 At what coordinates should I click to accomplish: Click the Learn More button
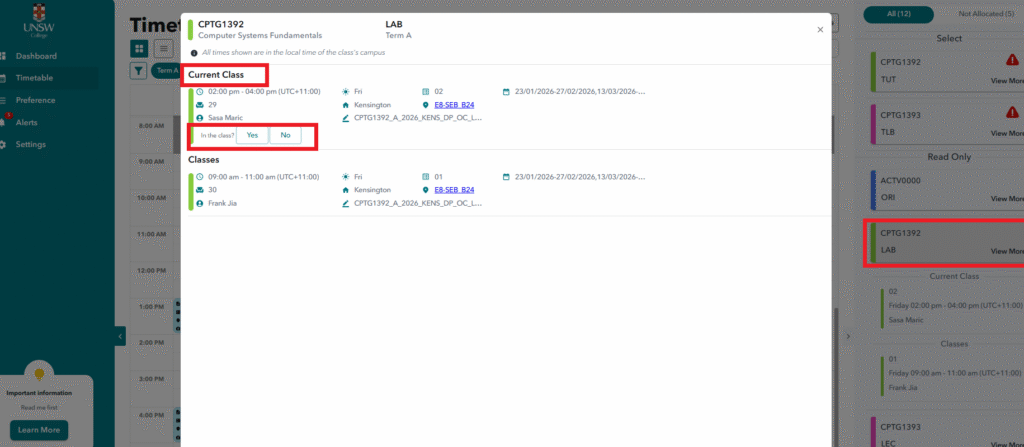coord(39,430)
